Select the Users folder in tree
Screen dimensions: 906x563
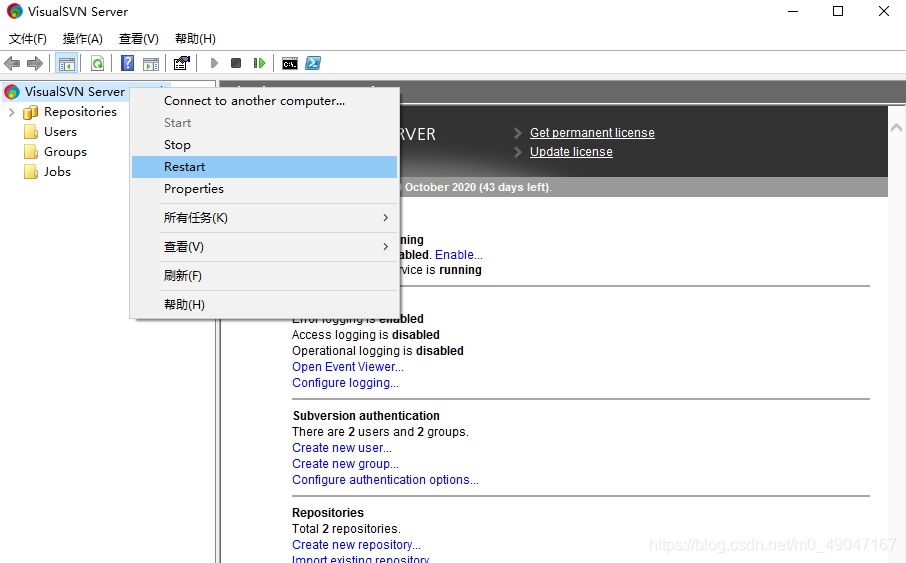point(60,132)
